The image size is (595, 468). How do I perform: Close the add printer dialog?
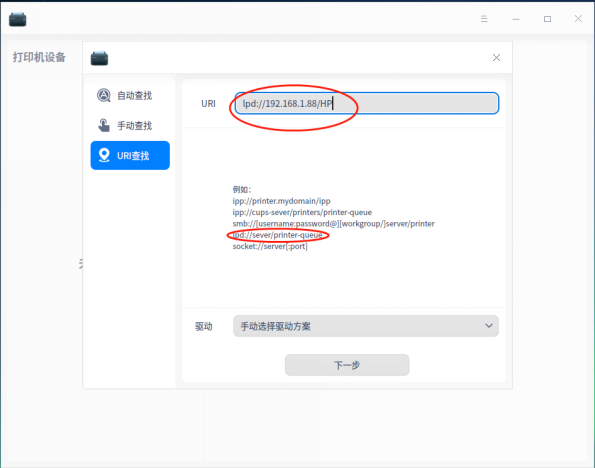point(496,57)
